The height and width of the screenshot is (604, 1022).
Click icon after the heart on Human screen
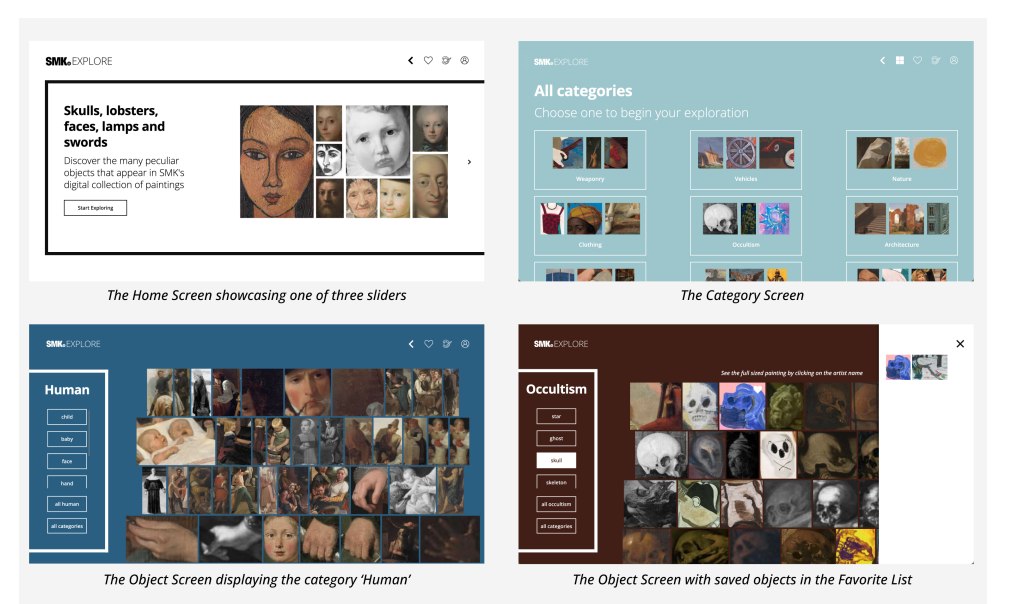[447, 344]
